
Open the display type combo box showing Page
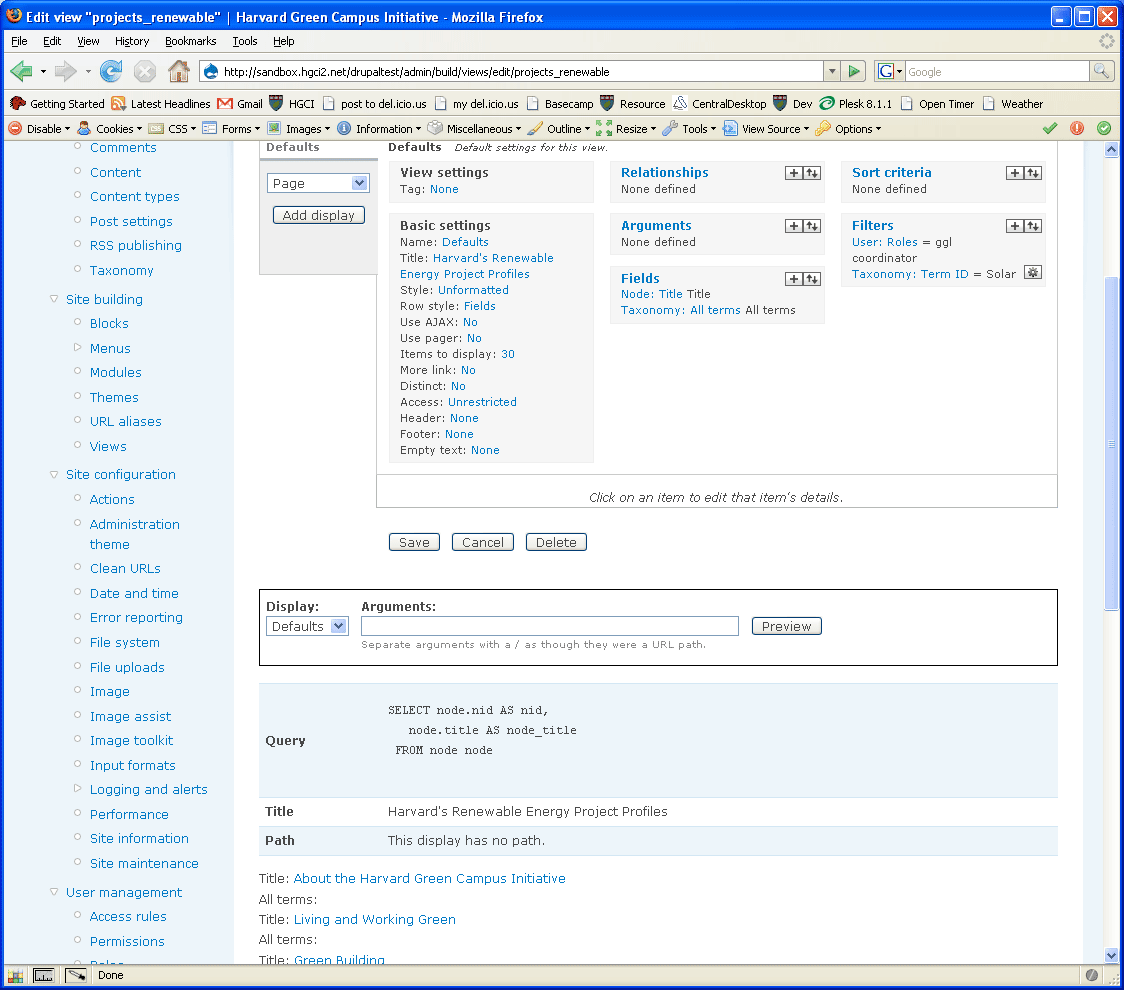[x=318, y=183]
